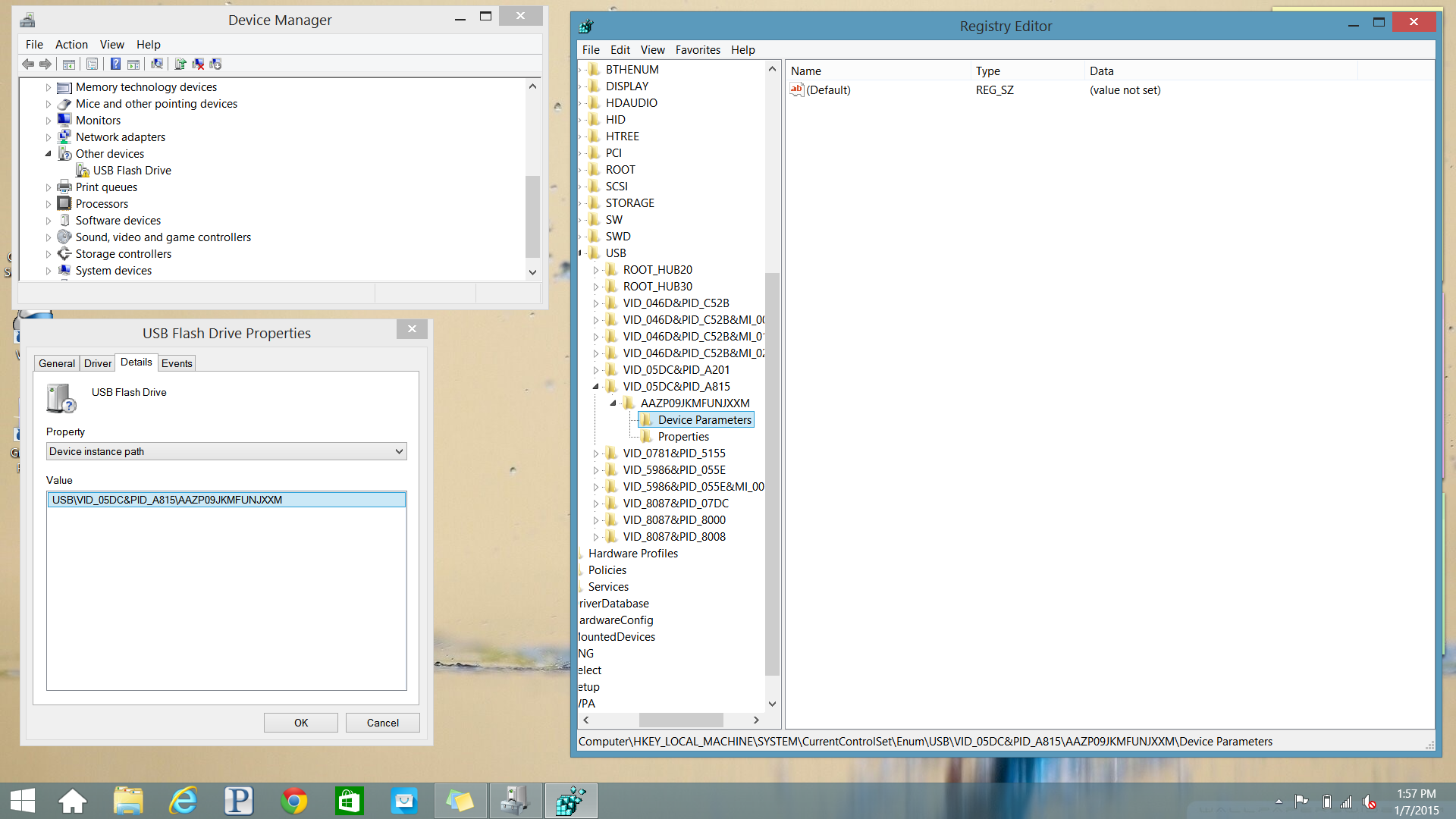Open the Pandora app on the taskbar
1456x819 pixels.
pos(238,801)
